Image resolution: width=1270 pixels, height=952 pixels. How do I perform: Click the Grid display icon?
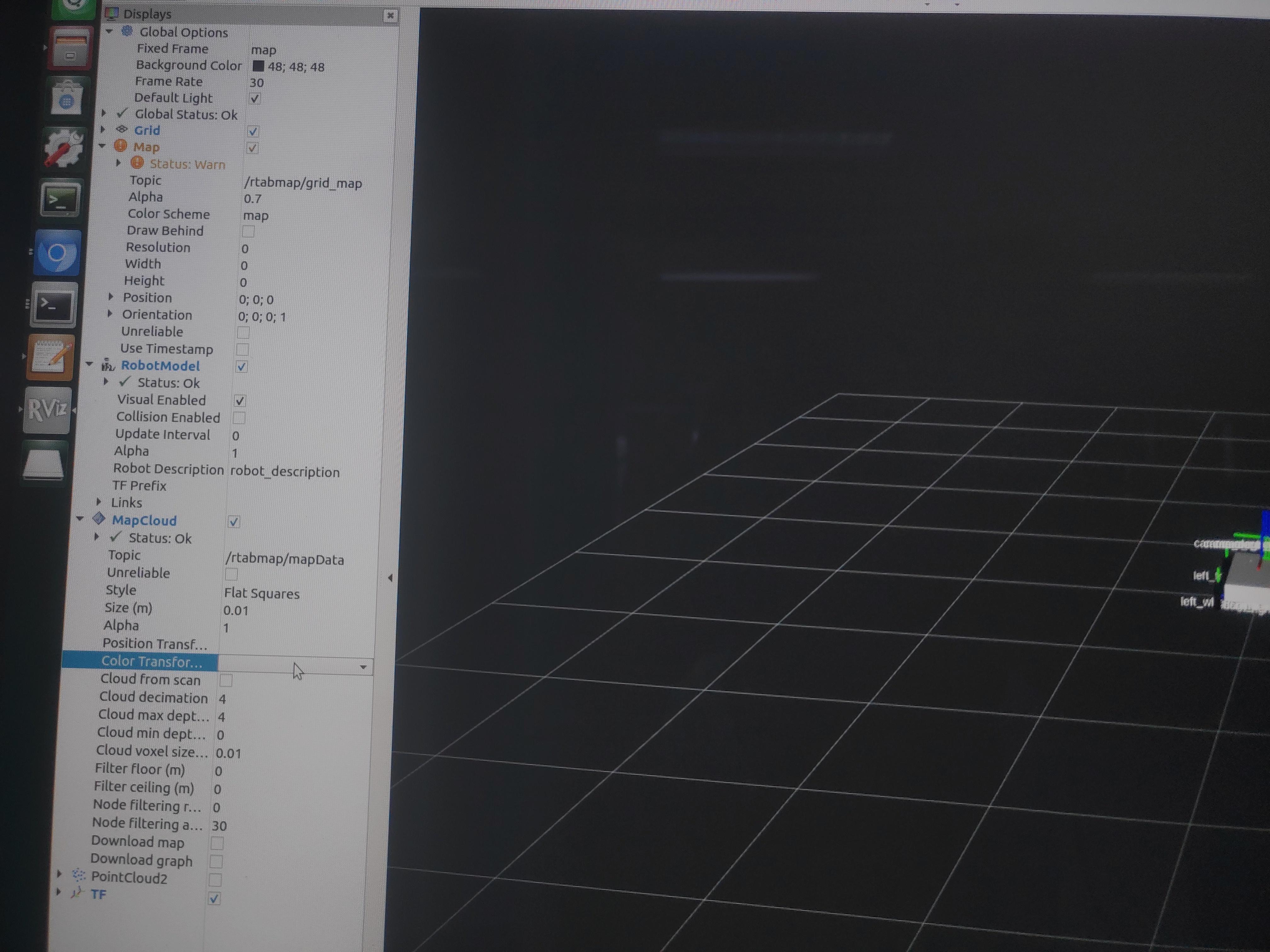click(x=122, y=129)
